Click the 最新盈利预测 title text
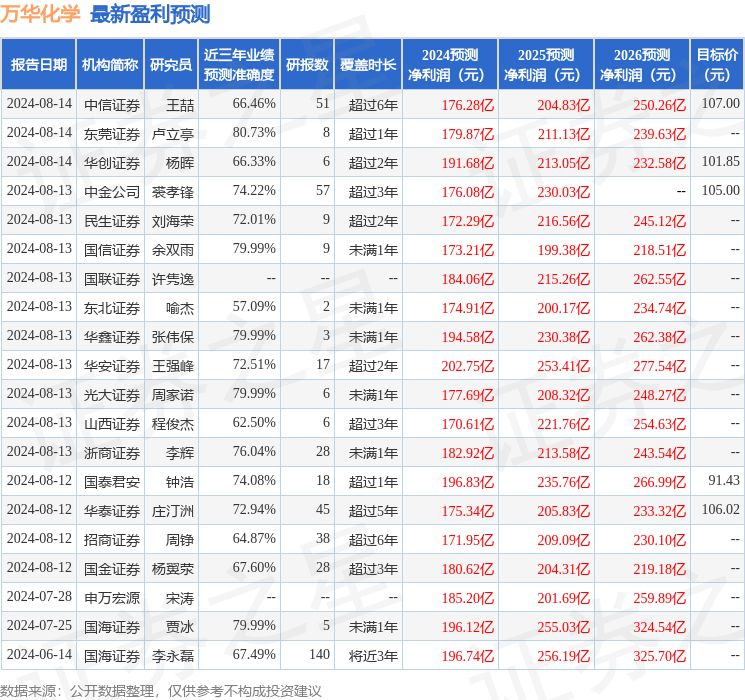The width and height of the screenshot is (745, 700). [150, 14]
